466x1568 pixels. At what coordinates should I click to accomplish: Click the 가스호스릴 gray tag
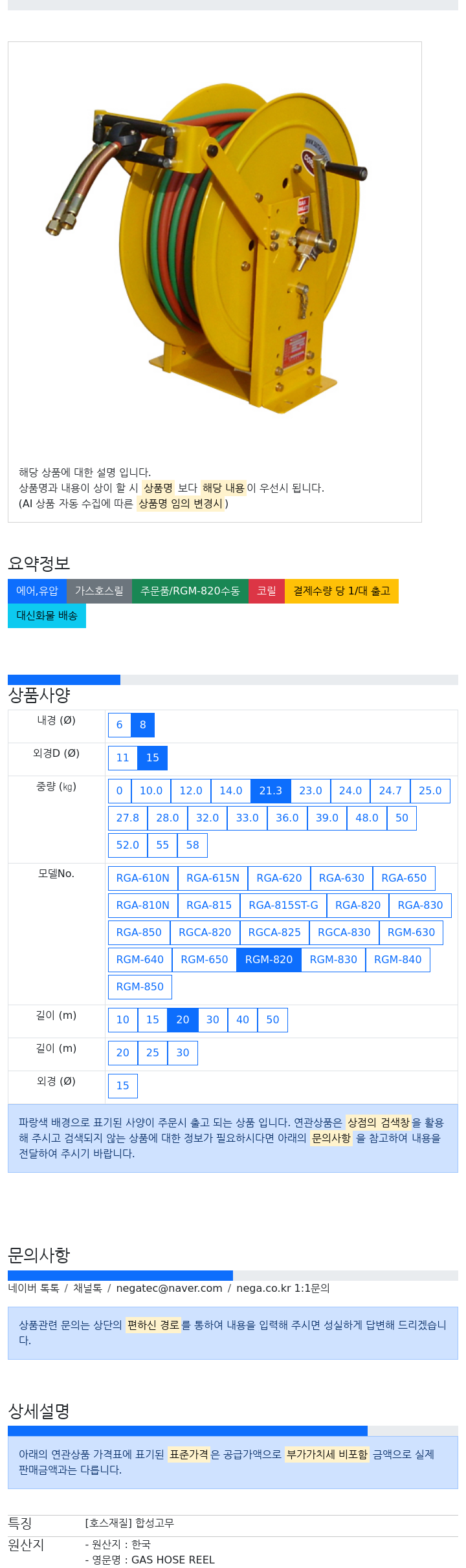(99, 591)
